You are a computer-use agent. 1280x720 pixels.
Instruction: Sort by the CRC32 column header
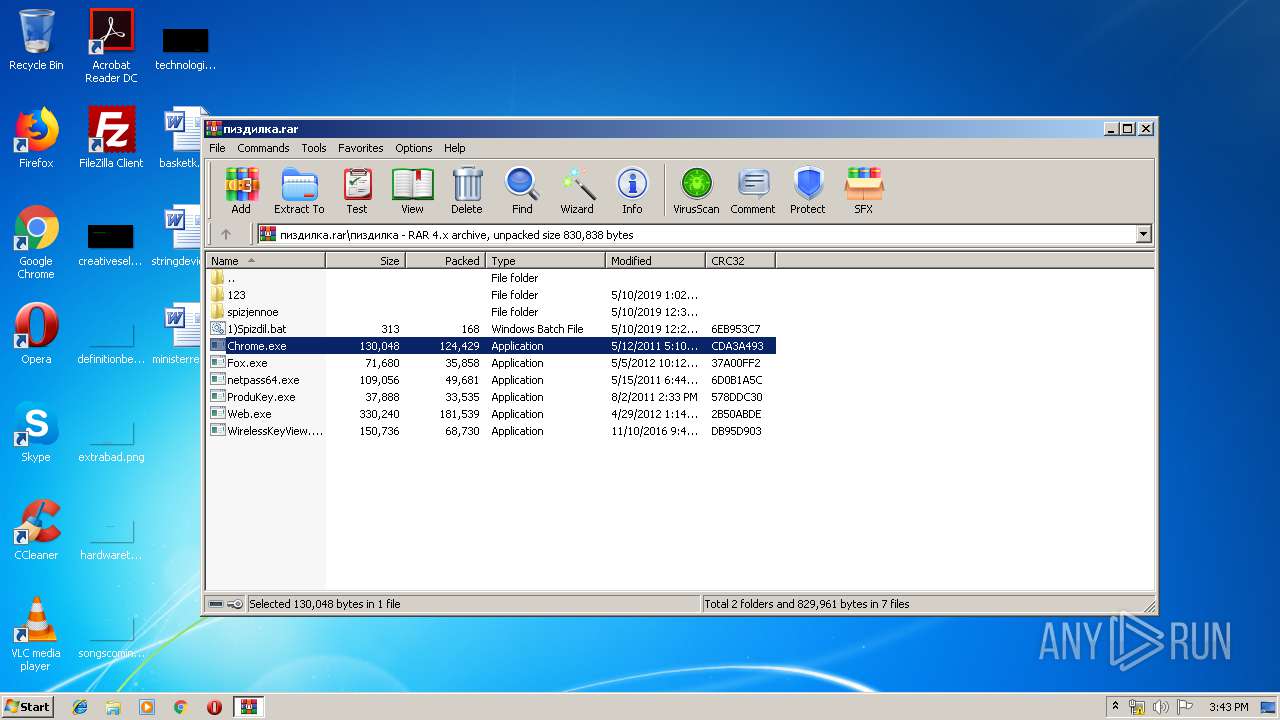tap(740, 261)
